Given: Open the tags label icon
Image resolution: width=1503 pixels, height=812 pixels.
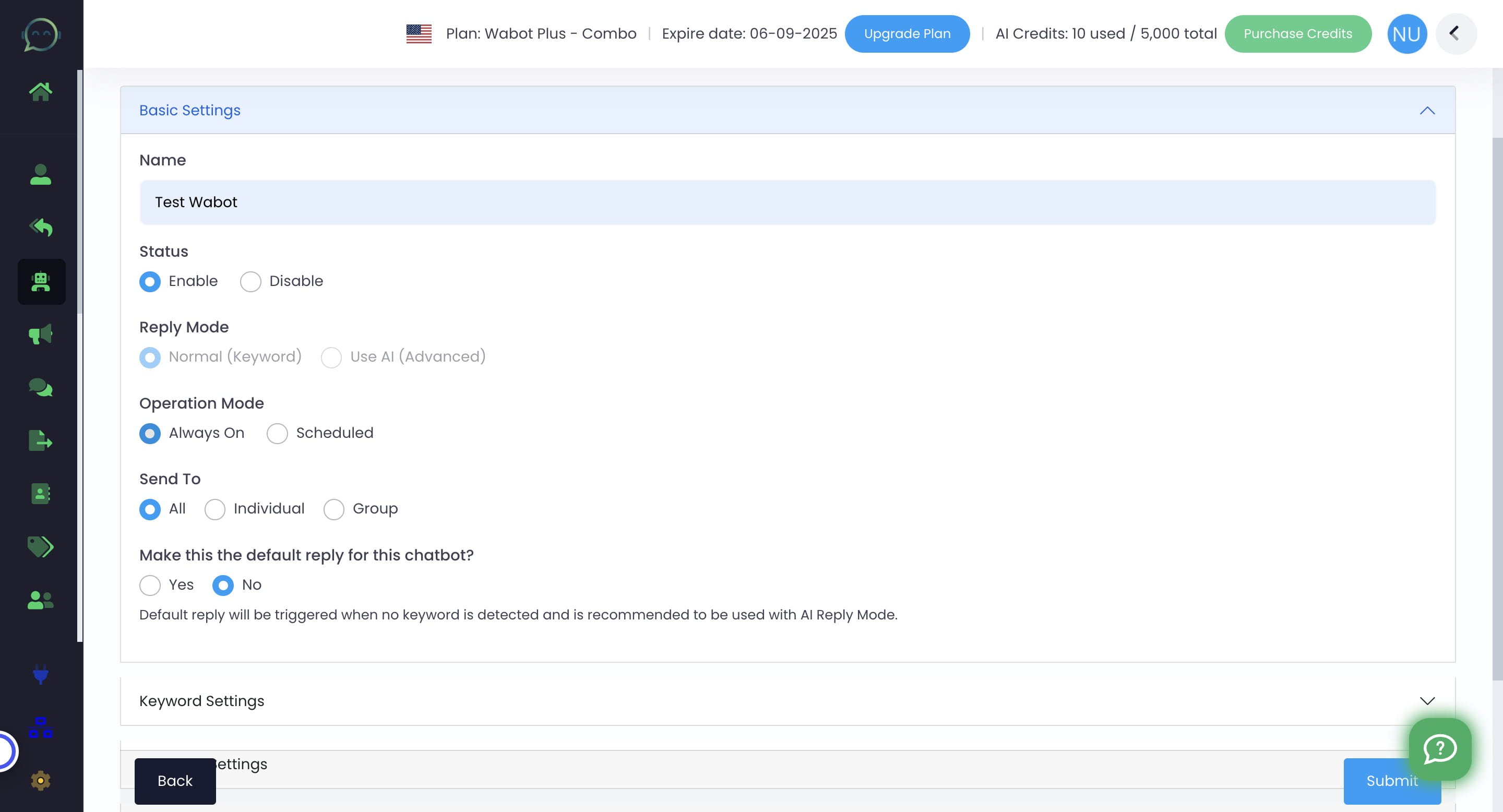Looking at the screenshot, I should 41,546.
